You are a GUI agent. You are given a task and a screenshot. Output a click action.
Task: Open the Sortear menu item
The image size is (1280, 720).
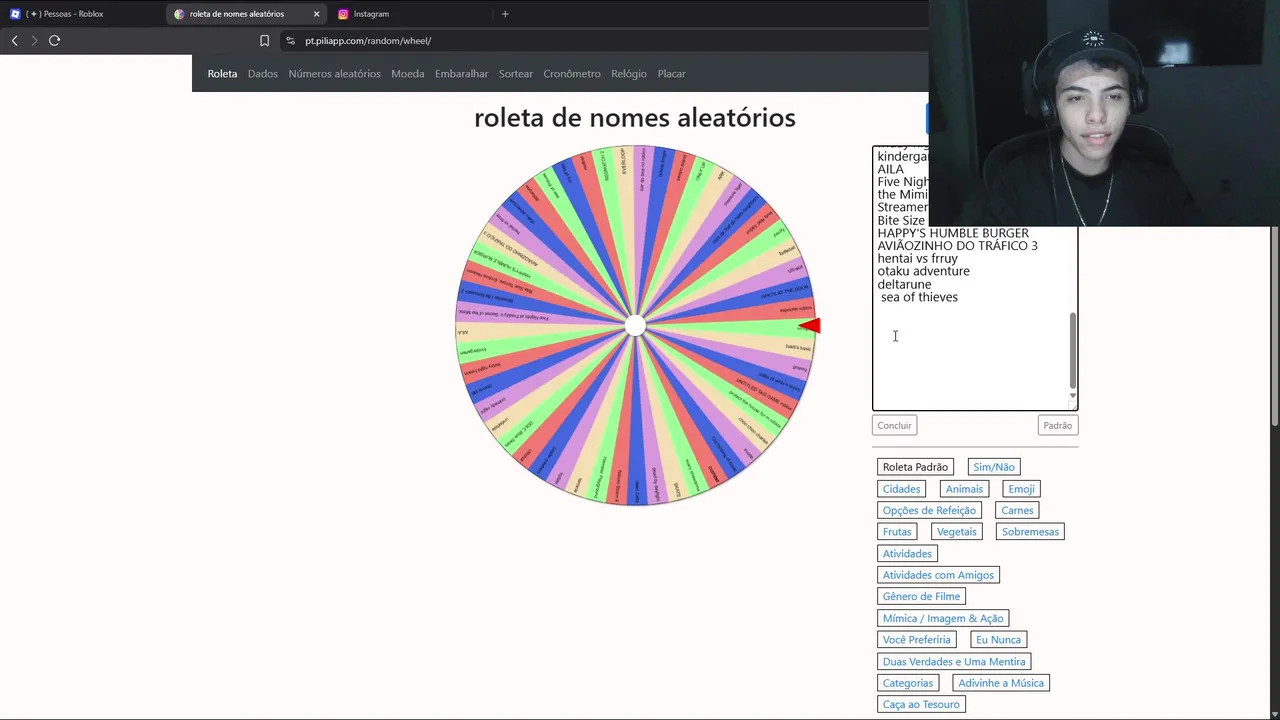point(516,74)
